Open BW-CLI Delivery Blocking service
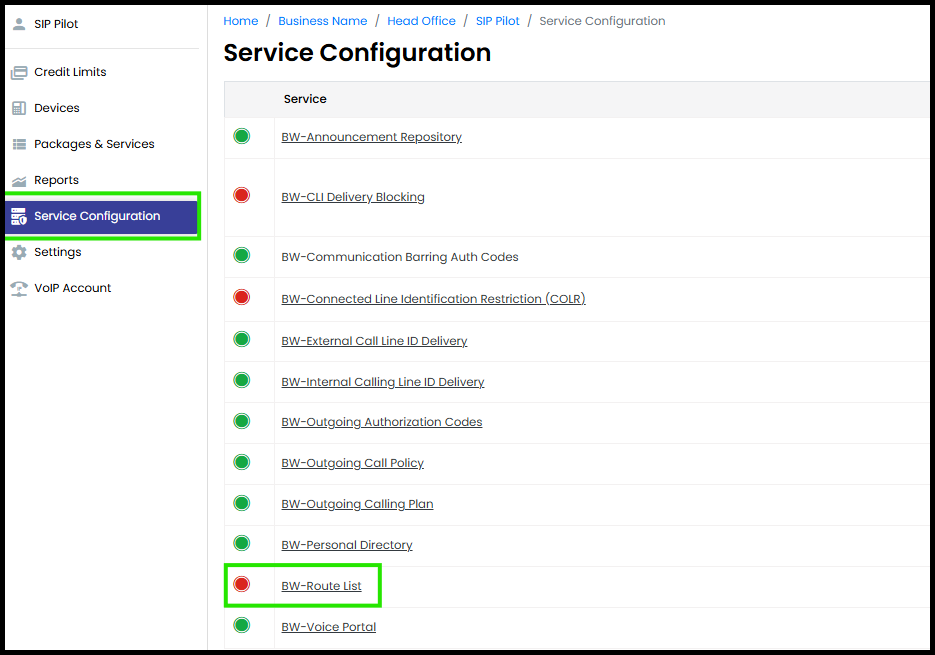Screen dimensions: 935x655 pos(353,197)
